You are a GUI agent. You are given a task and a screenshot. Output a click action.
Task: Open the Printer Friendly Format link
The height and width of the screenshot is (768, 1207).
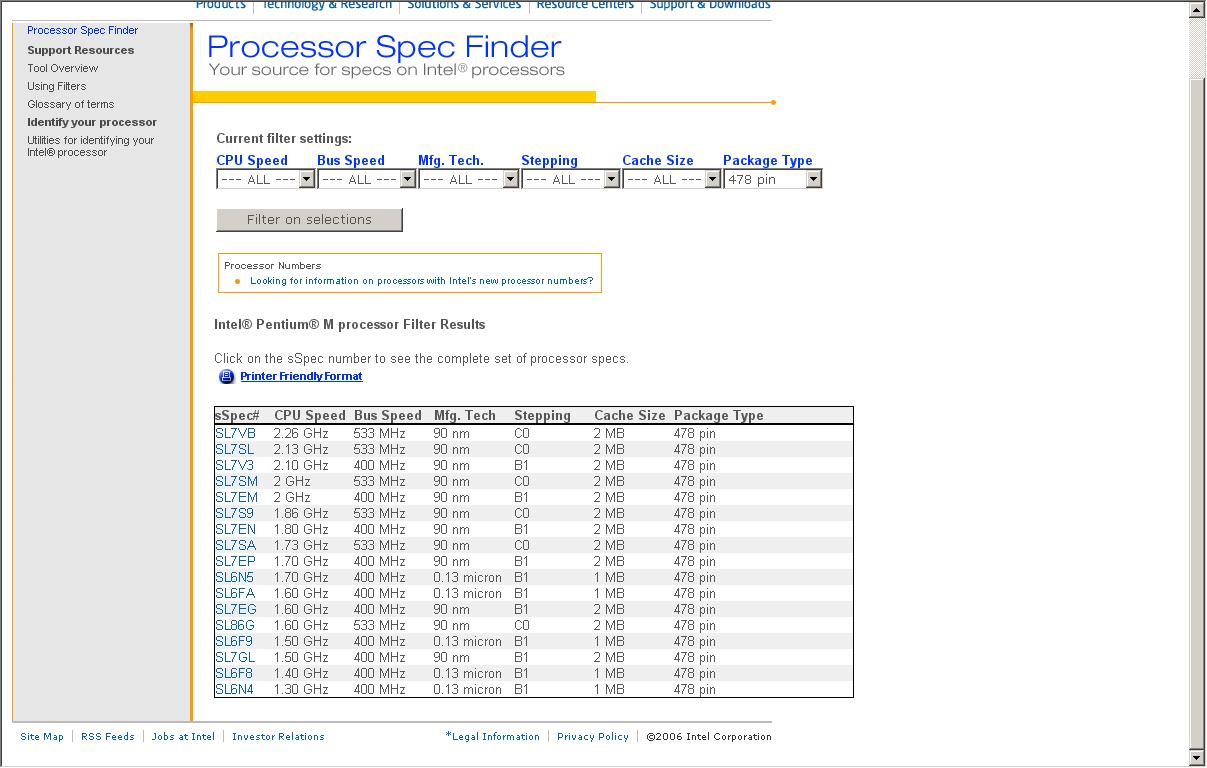(301, 377)
